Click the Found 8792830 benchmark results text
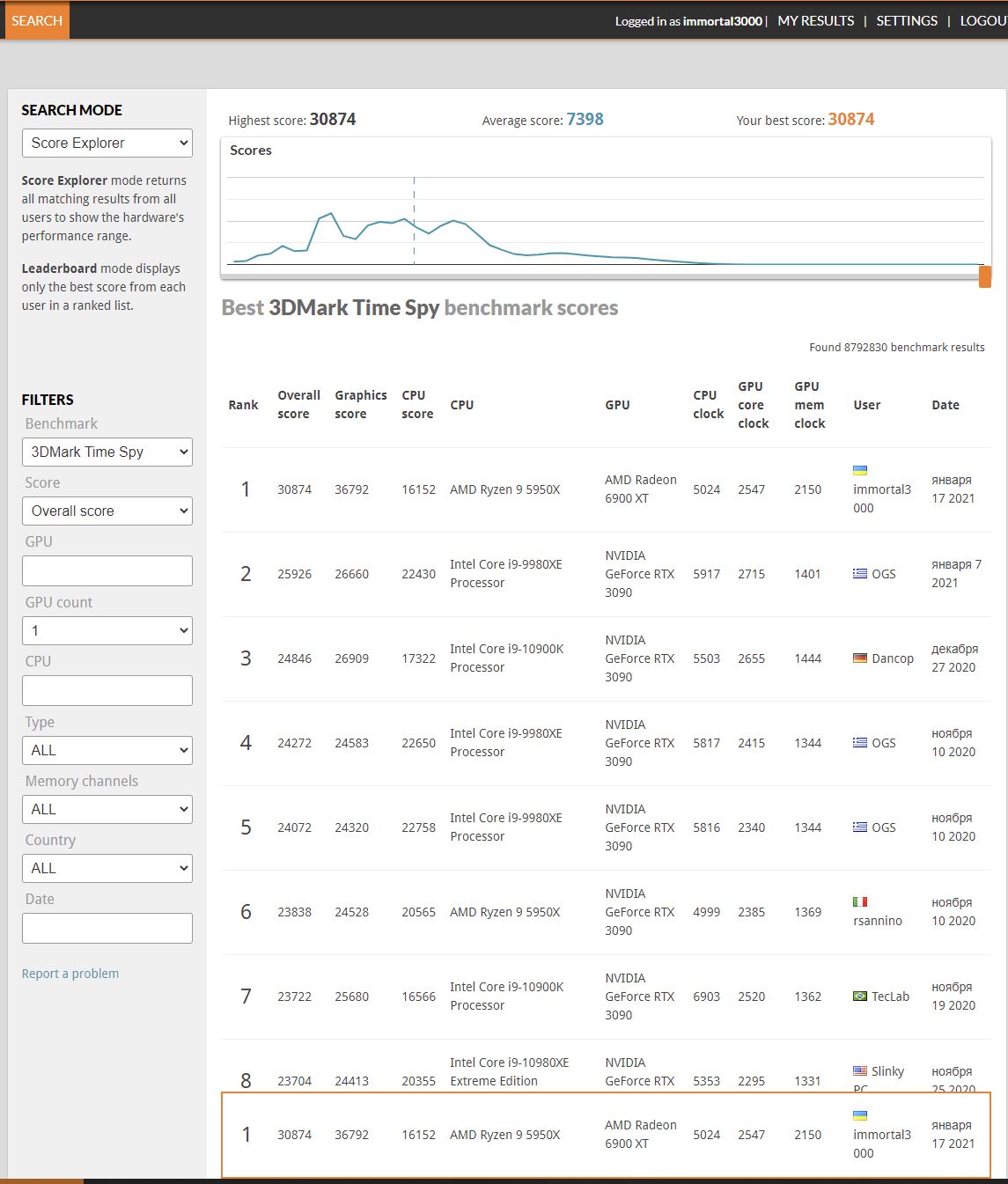Viewport: 1008px width, 1184px height. click(897, 348)
